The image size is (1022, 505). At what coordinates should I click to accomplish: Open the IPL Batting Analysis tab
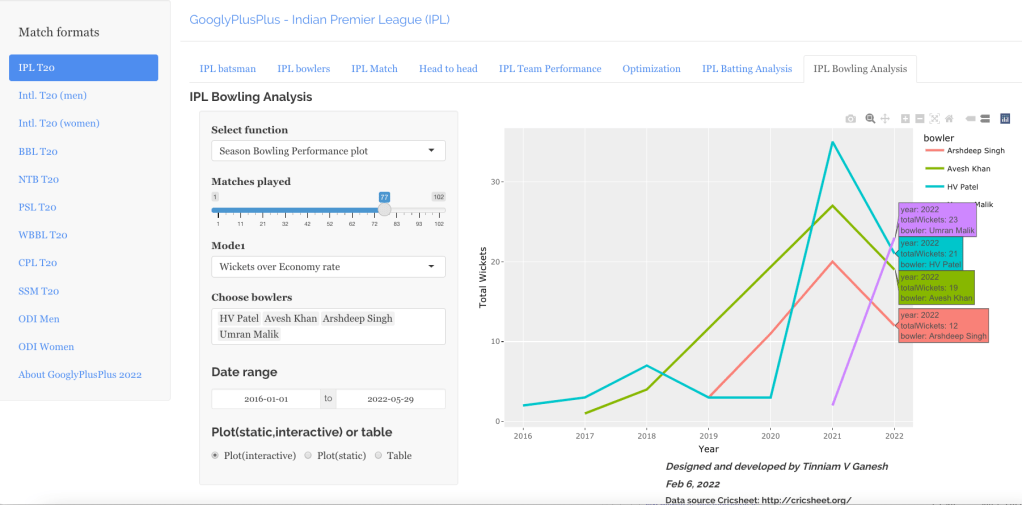click(x=746, y=69)
